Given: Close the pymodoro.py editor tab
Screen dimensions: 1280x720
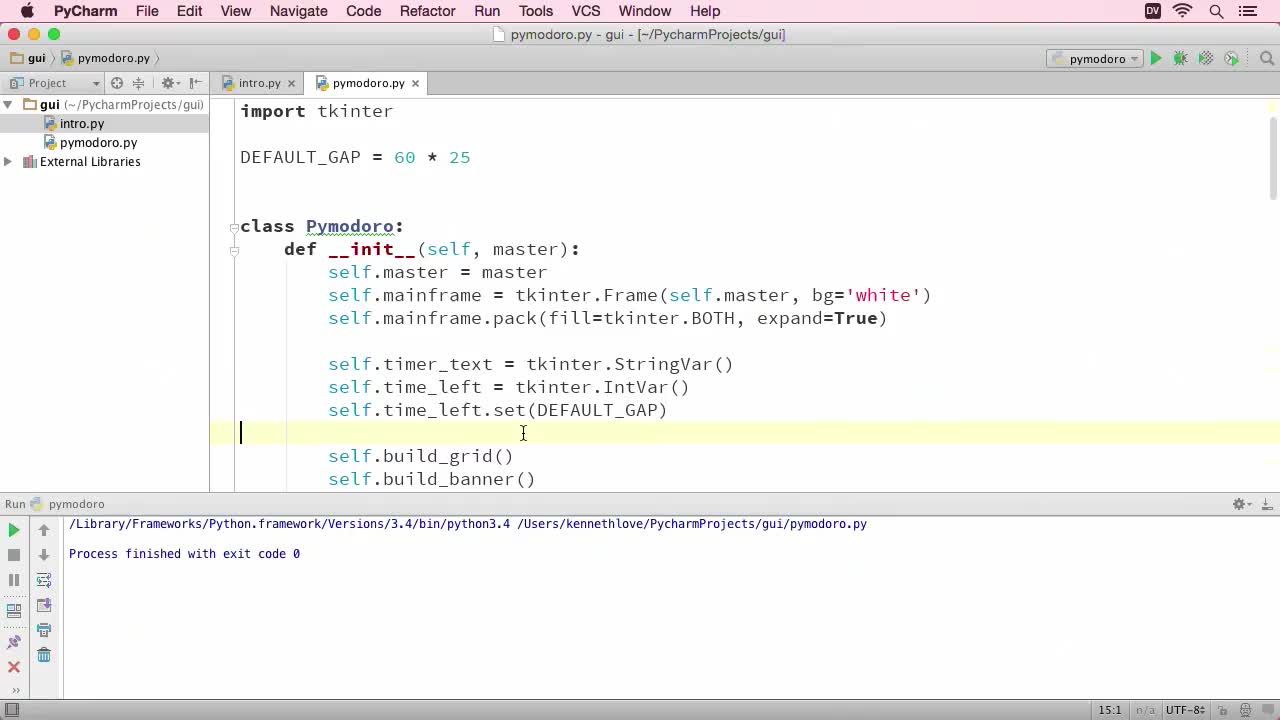Looking at the screenshot, I should click(x=415, y=83).
